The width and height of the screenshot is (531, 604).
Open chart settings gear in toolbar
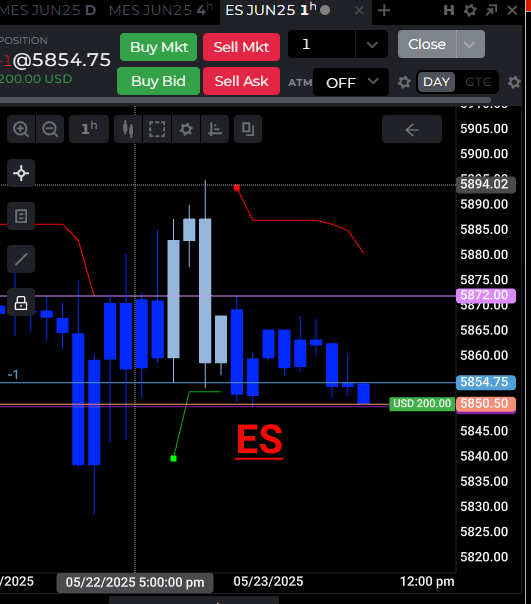point(186,129)
